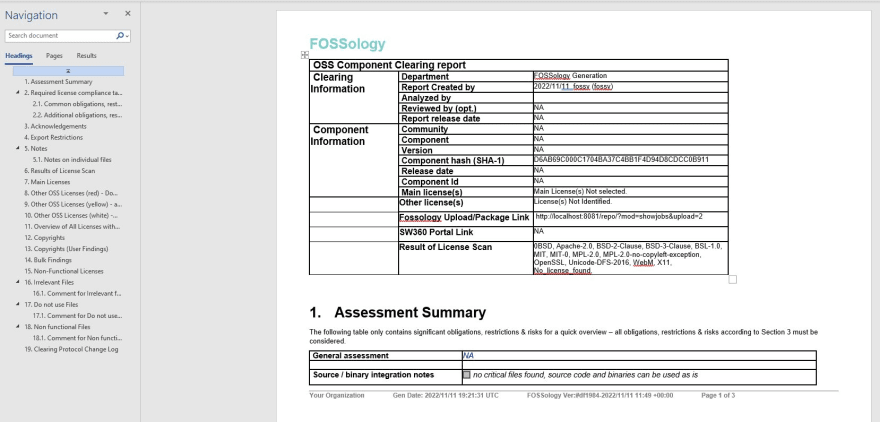Go to '14. Bulk Findings' heading
The image size is (880, 422).
pyautogui.click(x=48, y=260)
